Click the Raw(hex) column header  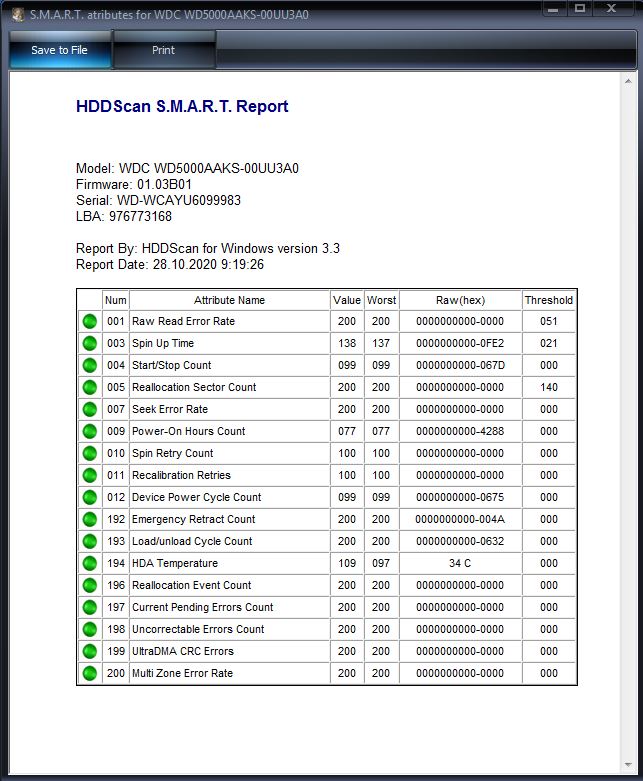461,300
